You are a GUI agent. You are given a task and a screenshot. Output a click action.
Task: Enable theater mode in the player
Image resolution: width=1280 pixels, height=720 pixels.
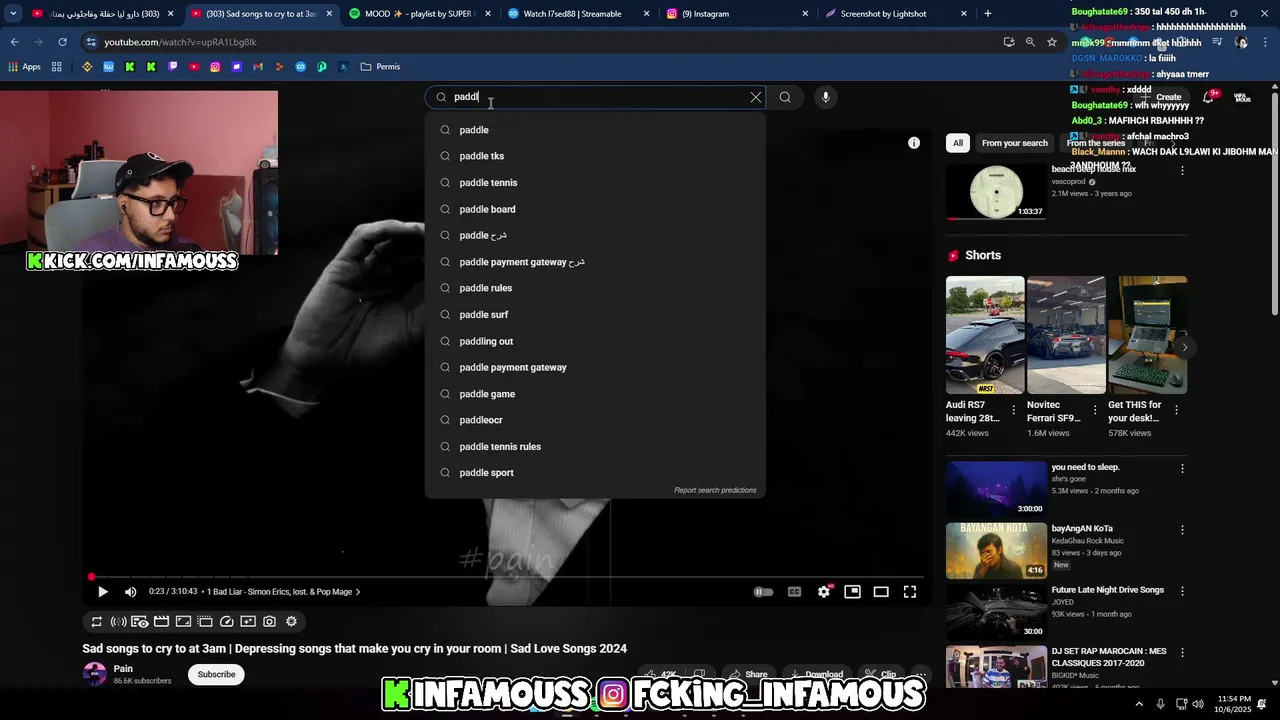(881, 592)
